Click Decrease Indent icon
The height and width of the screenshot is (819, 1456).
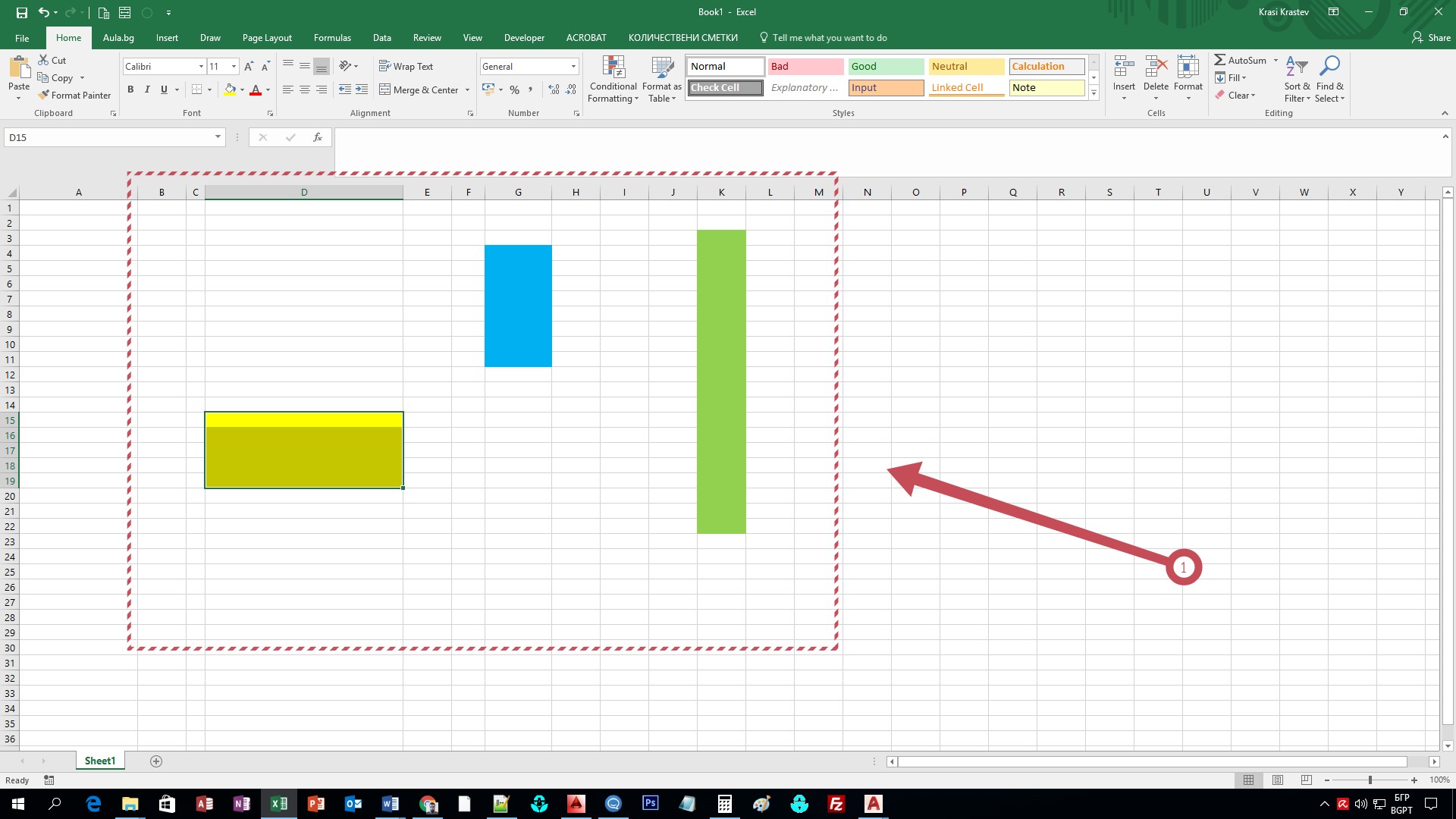pos(345,89)
